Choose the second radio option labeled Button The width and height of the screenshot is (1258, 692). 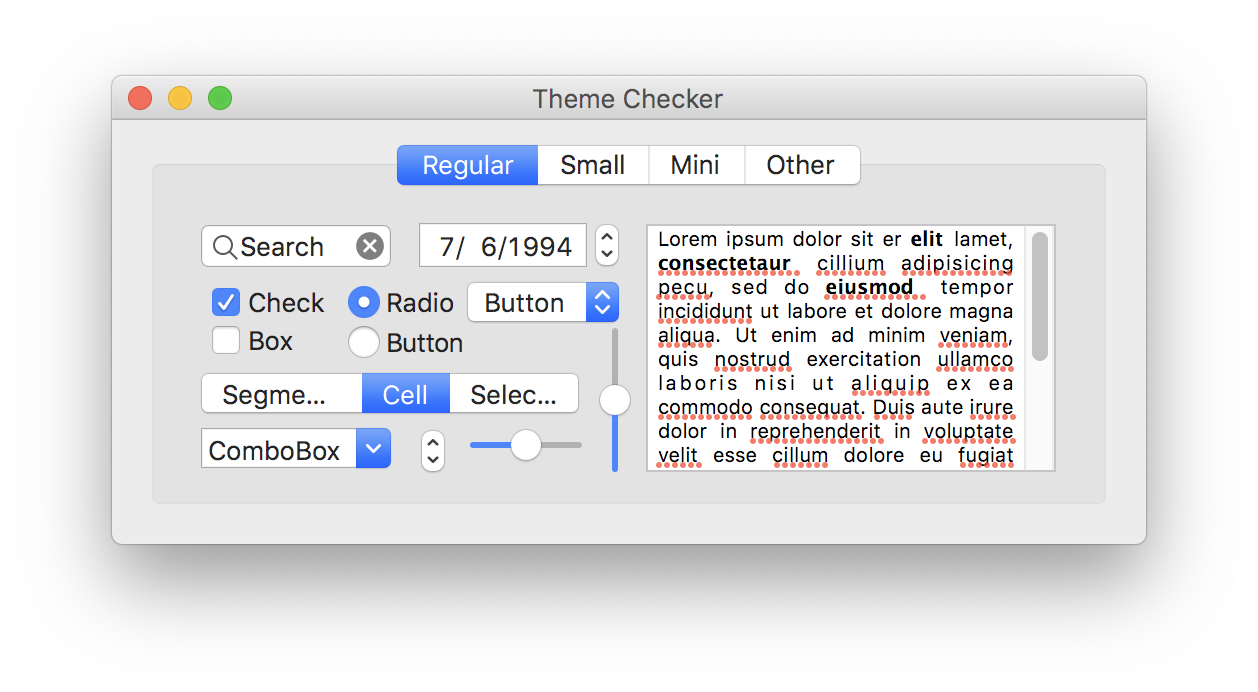(364, 342)
